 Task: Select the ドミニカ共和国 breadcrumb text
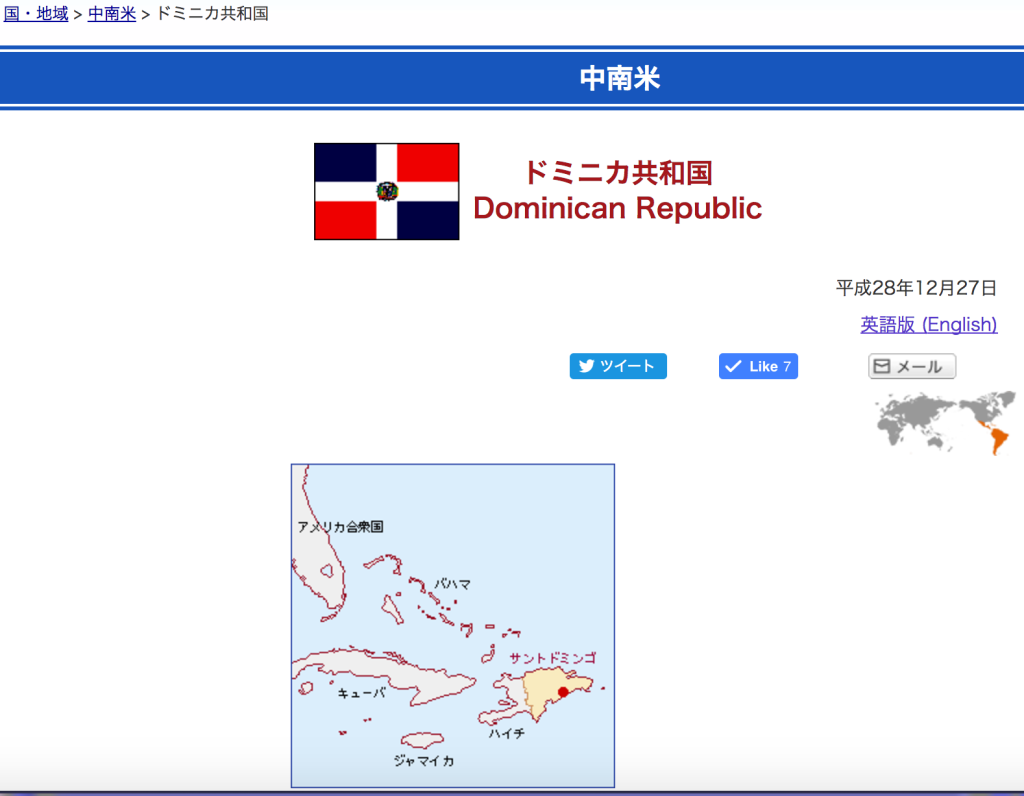pos(212,14)
